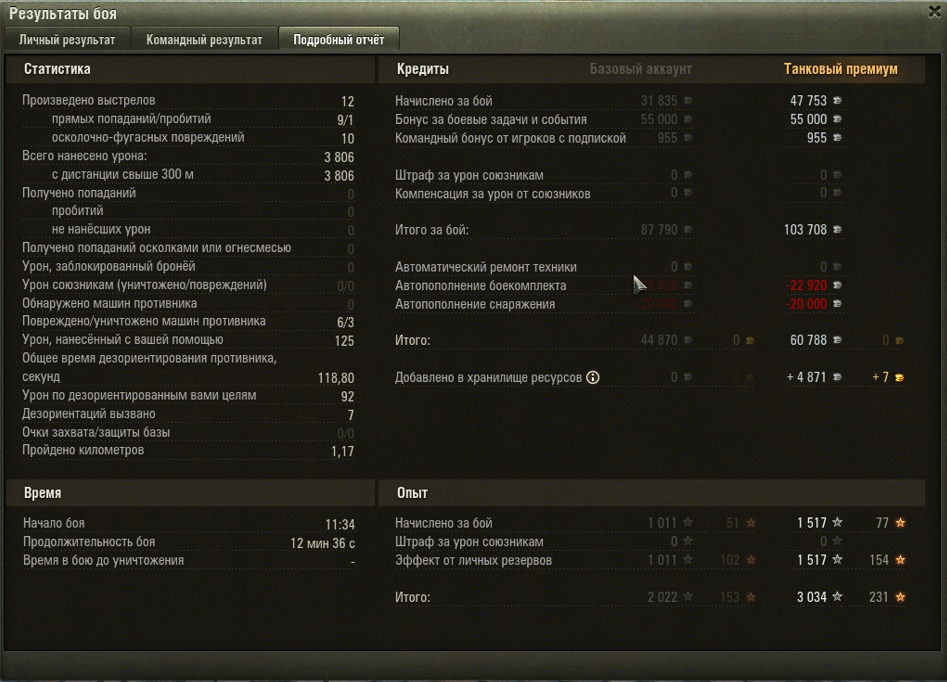Click the credits icon next to 60 788
Image resolution: width=947 pixels, height=682 pixels.
pos(837,340)
